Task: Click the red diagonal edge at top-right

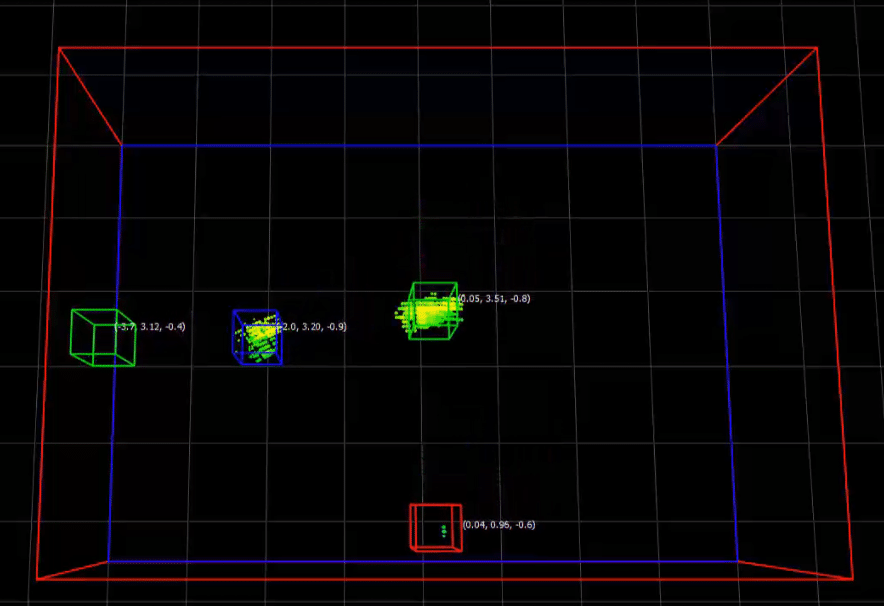Action: tap(766, 97)
